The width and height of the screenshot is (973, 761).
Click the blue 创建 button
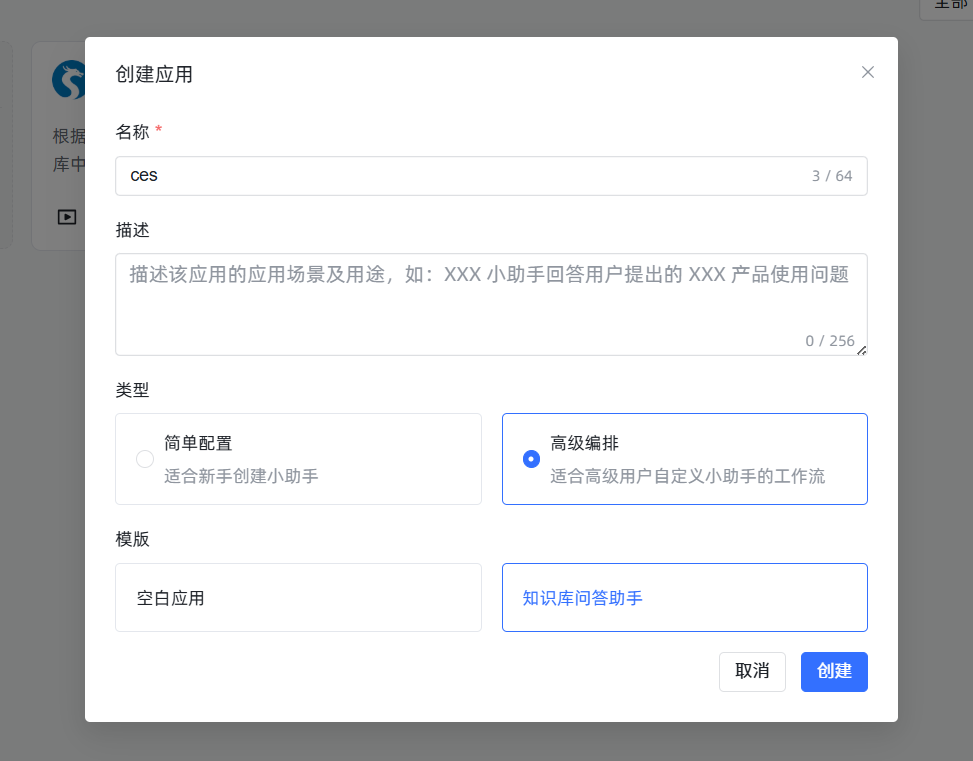click(834, 671)
